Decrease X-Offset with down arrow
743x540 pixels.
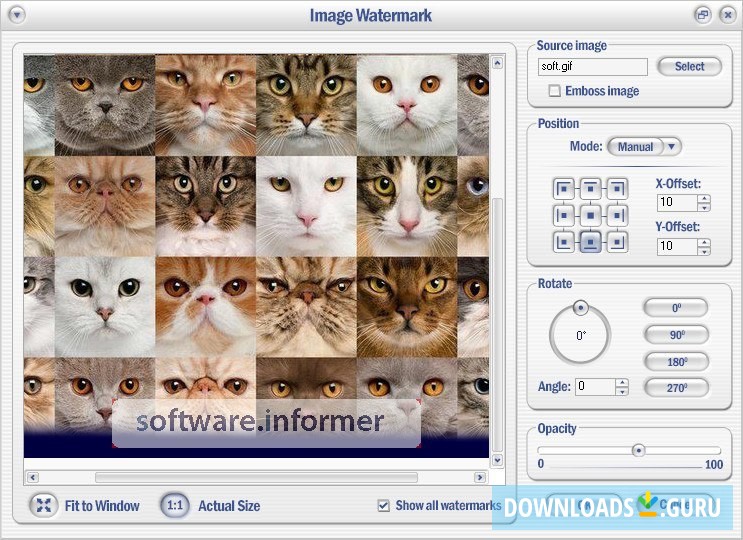tap(704, 207)
